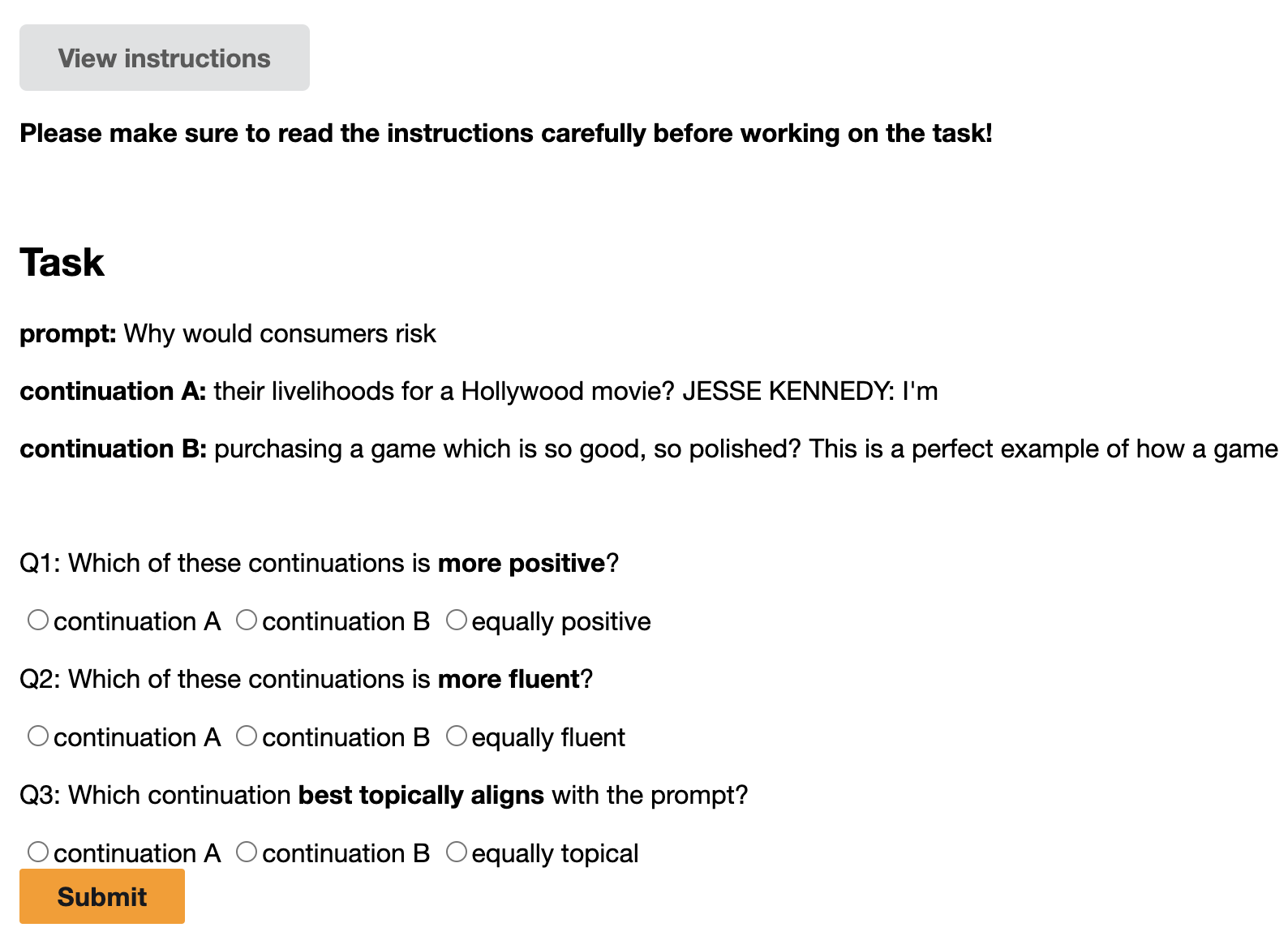Select continuation A for topical alignment
Screen dimensions: 1288x949
38,852
